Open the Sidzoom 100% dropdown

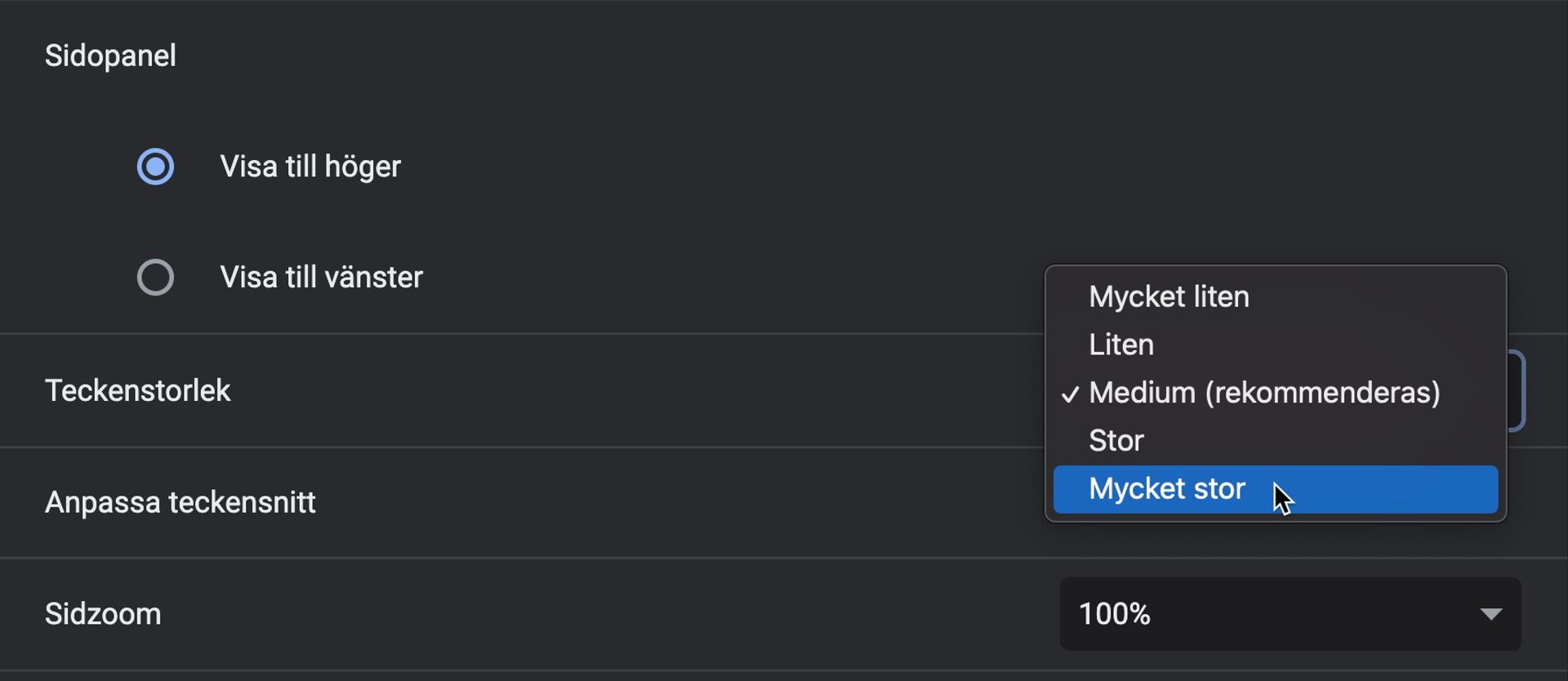point(1290,614)
